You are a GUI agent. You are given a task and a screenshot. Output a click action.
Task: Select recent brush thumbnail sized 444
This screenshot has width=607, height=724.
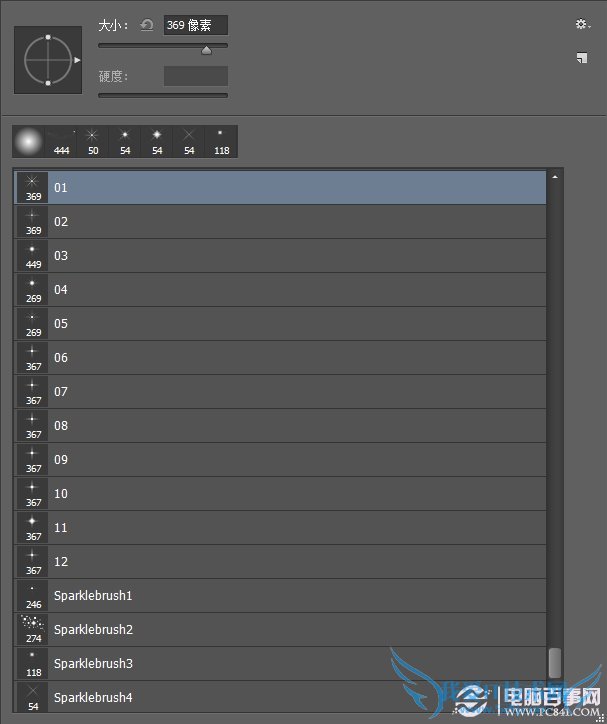(61, 141)
